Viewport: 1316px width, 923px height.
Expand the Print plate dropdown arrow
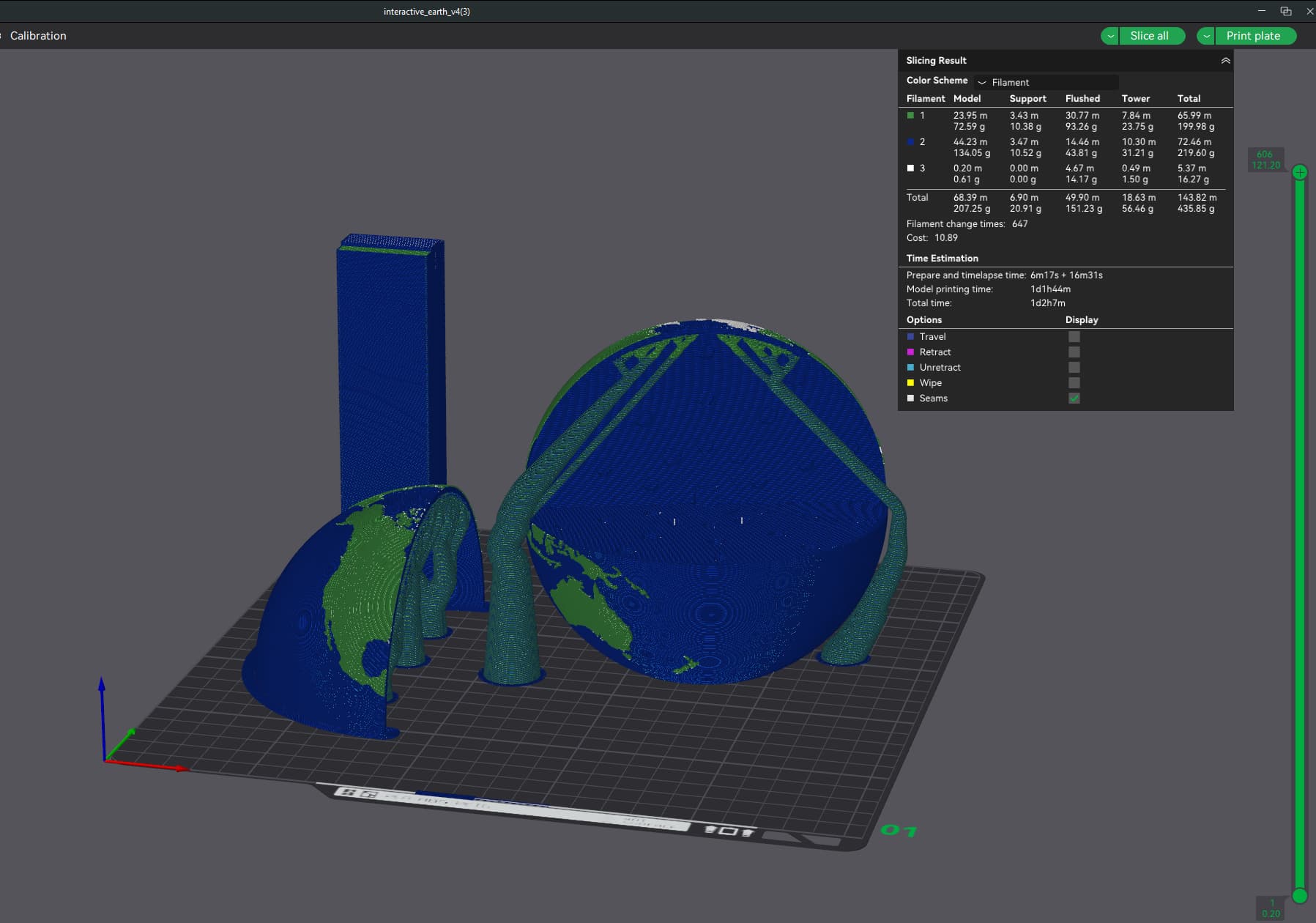[x=1205, y=36]
